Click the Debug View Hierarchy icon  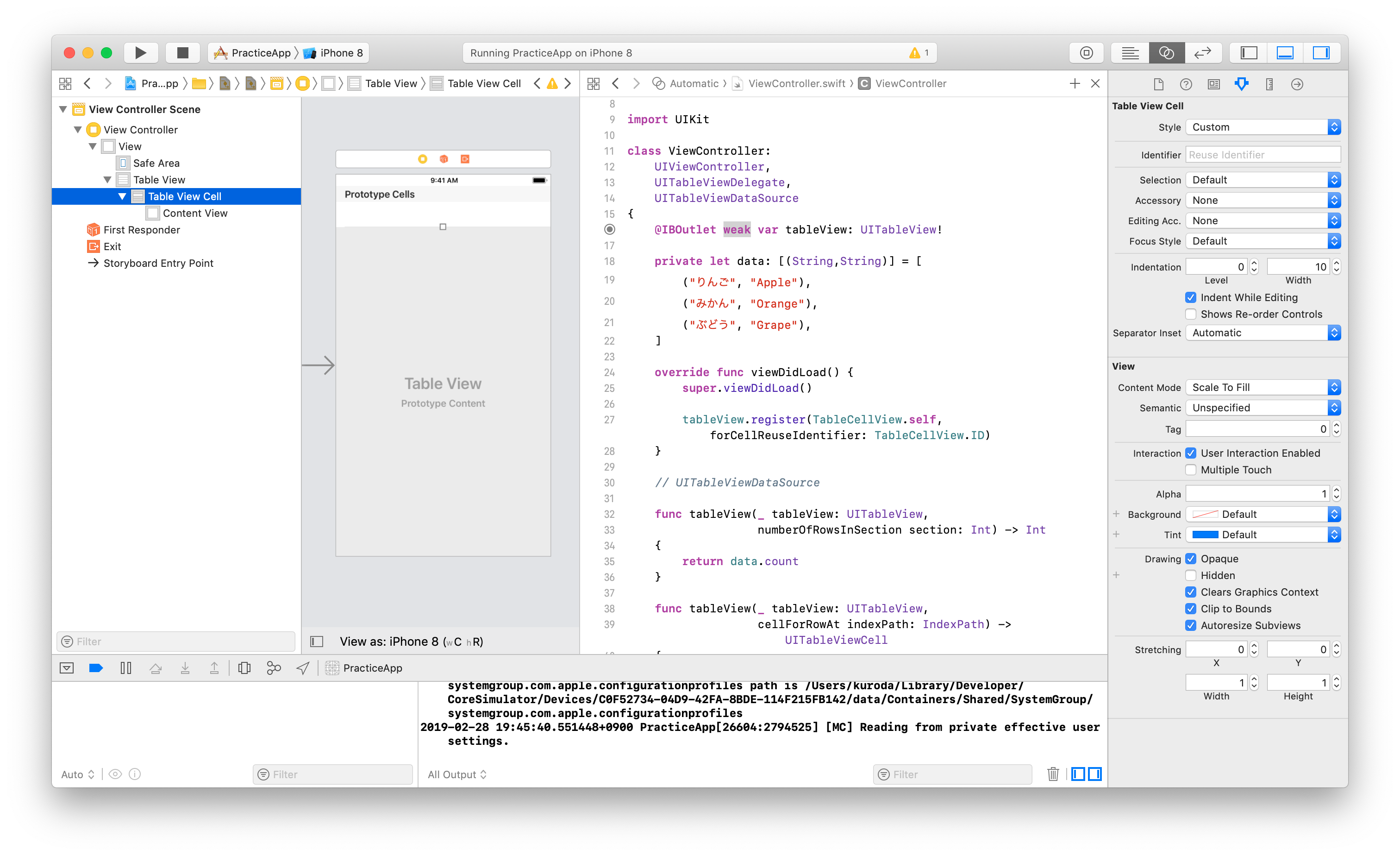click(x=244, y=668)
